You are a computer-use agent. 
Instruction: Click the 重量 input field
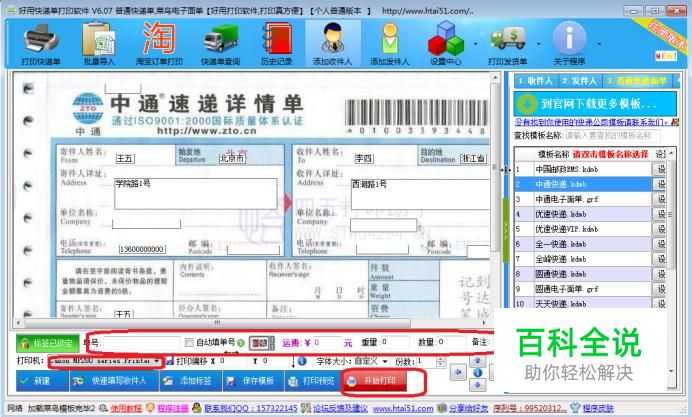tap(395, 342)
